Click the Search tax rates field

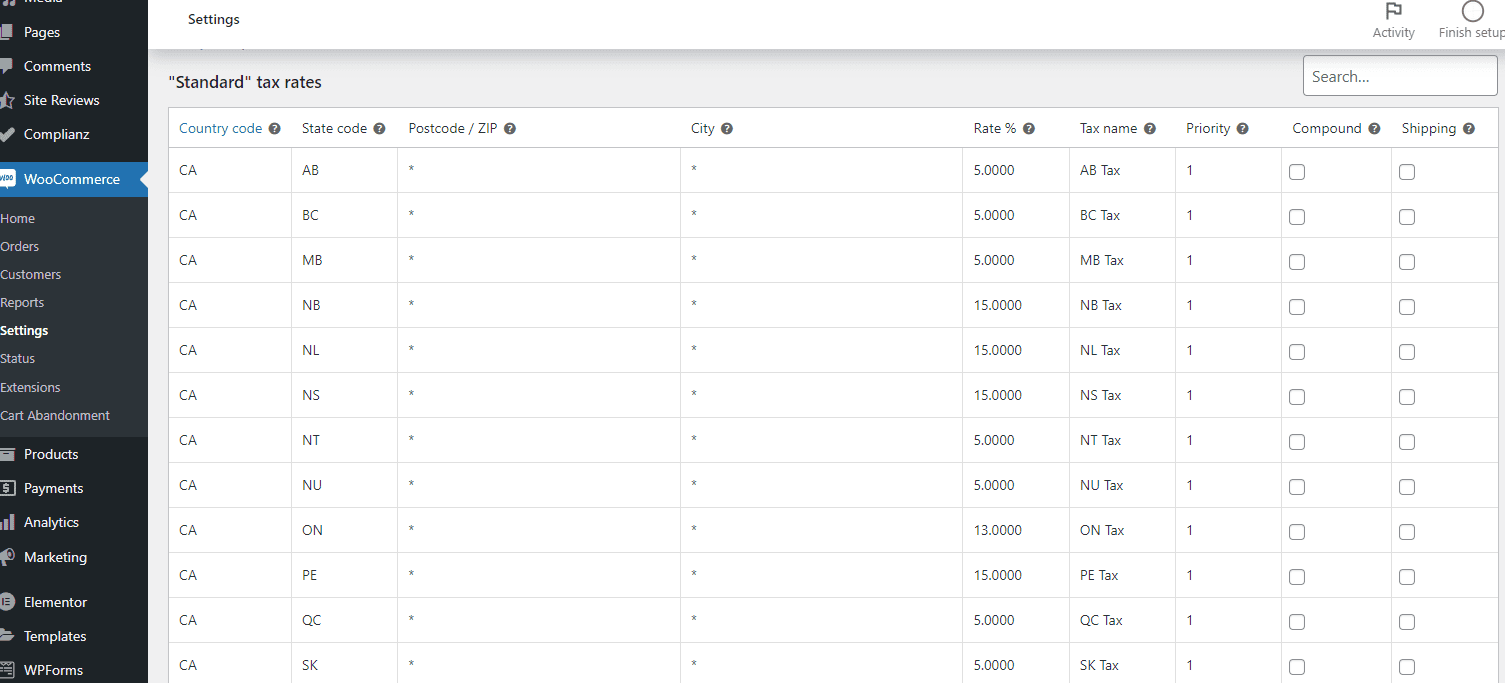point(1399,76)
